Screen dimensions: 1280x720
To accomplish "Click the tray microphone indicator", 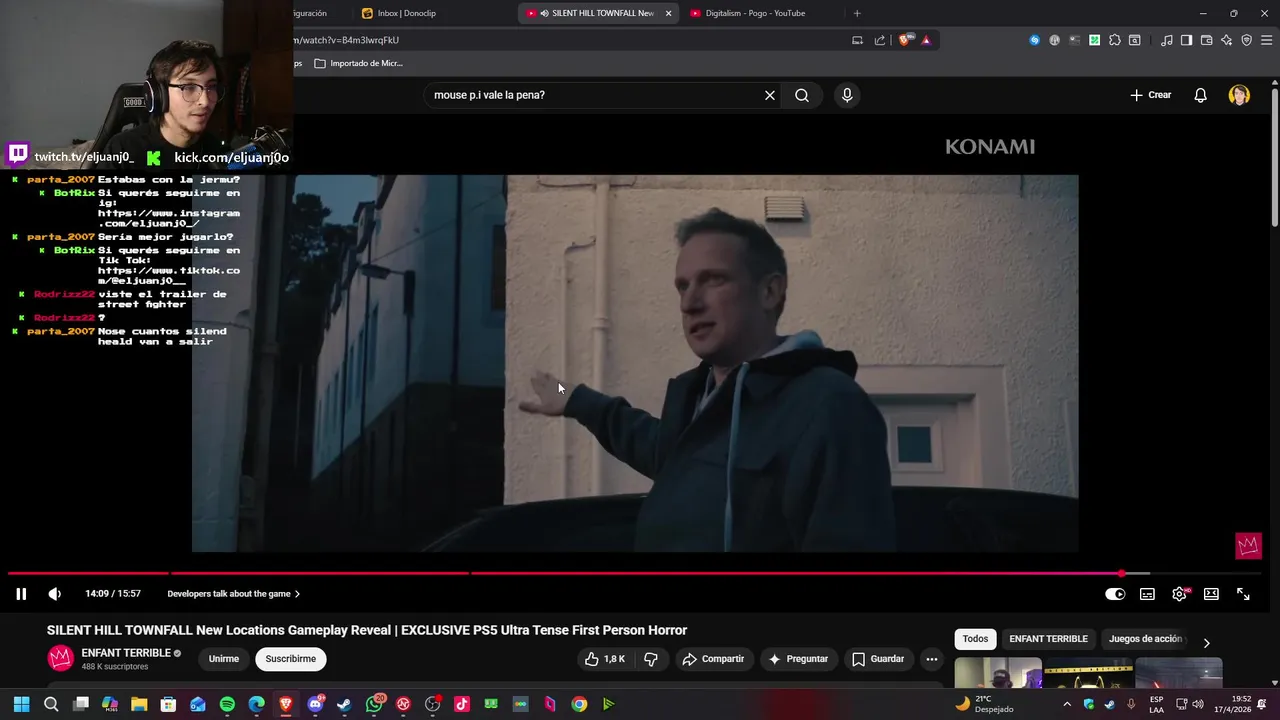I will coord(1131,704).
